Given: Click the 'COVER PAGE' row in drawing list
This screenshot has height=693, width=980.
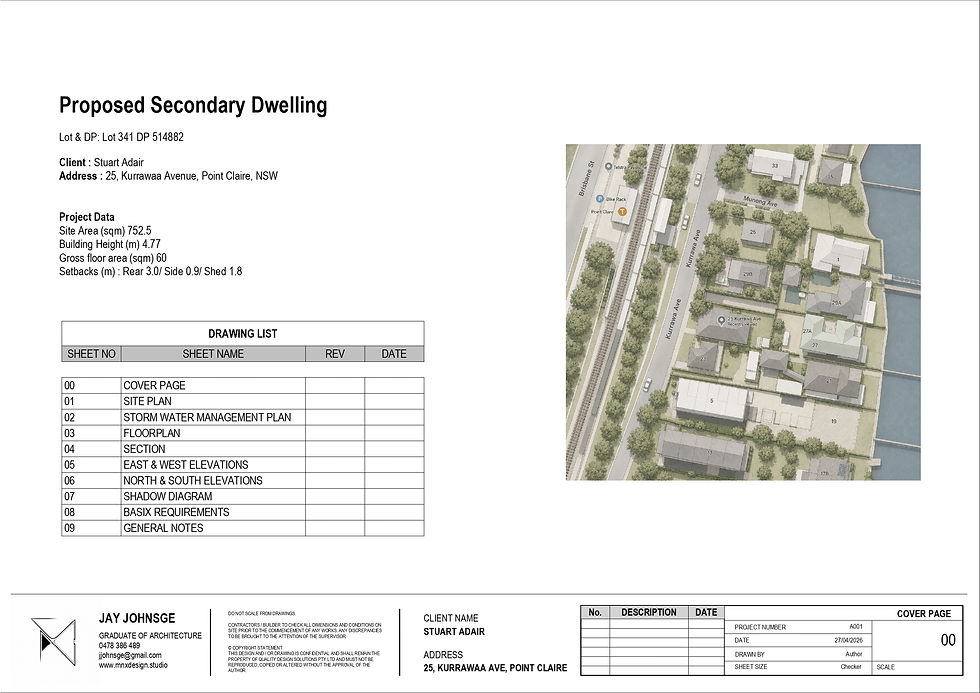Looking at the screenshot, I should point(242,386).
